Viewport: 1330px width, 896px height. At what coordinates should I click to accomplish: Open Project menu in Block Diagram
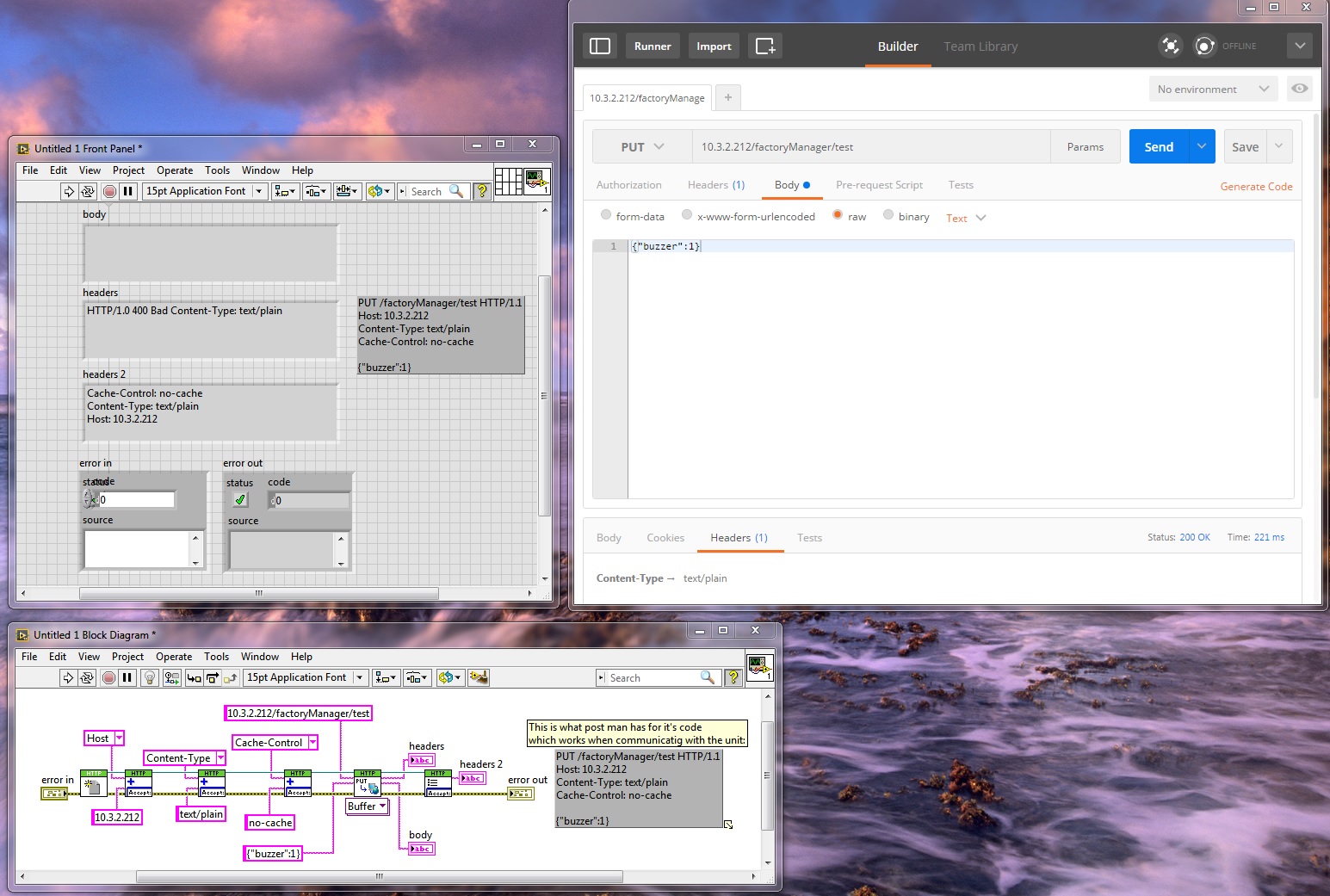click(x=128, y=657)
